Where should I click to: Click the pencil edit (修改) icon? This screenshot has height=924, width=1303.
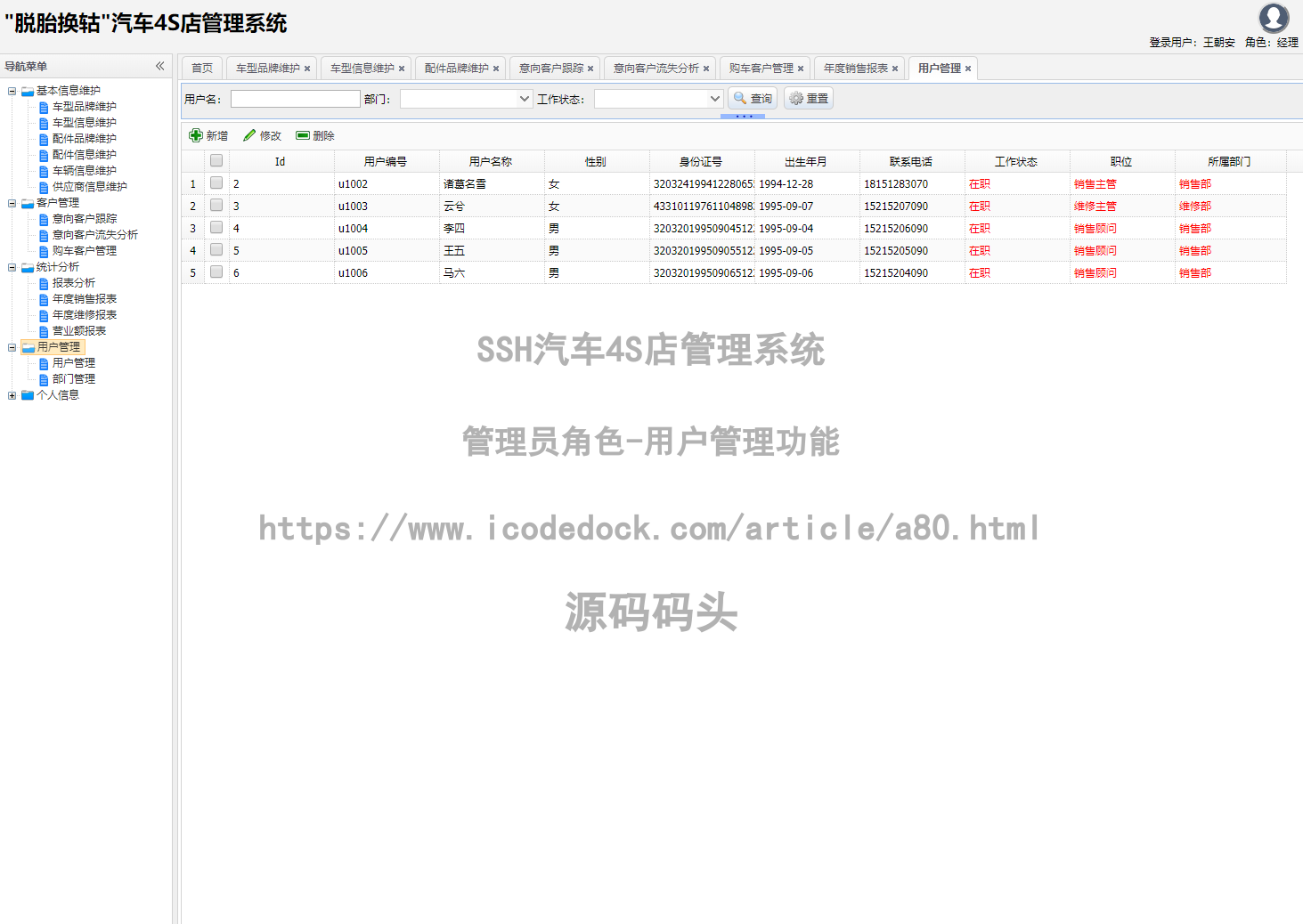[x=249, y=135]
